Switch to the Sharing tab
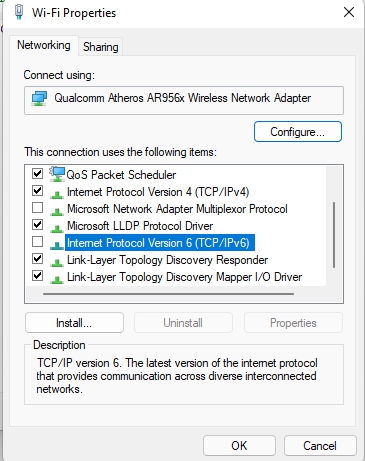This screenshot has width=365, height=461. click(x=101, y=47)
